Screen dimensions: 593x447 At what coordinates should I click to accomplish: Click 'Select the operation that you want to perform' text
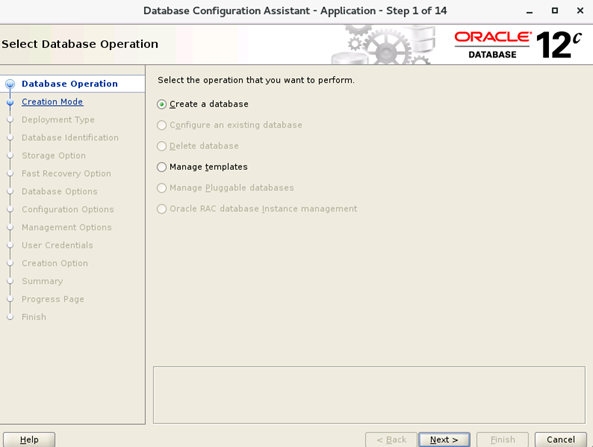(256, 80)
